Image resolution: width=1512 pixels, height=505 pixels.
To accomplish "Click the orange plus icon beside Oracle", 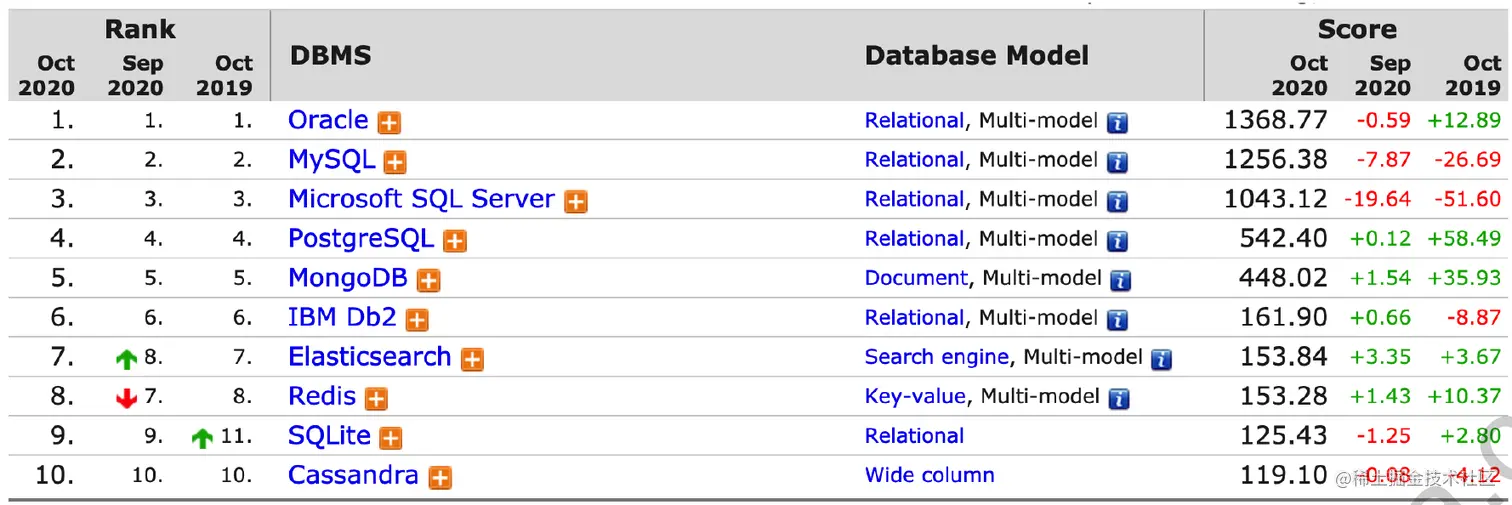I will tap(389, 123).
